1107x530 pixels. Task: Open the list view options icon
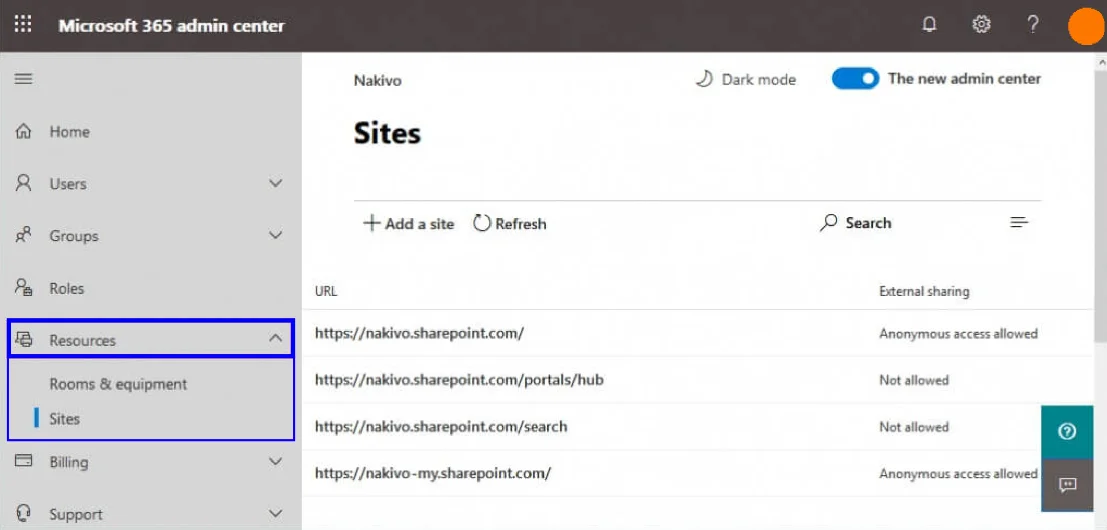pos(1019,223)
